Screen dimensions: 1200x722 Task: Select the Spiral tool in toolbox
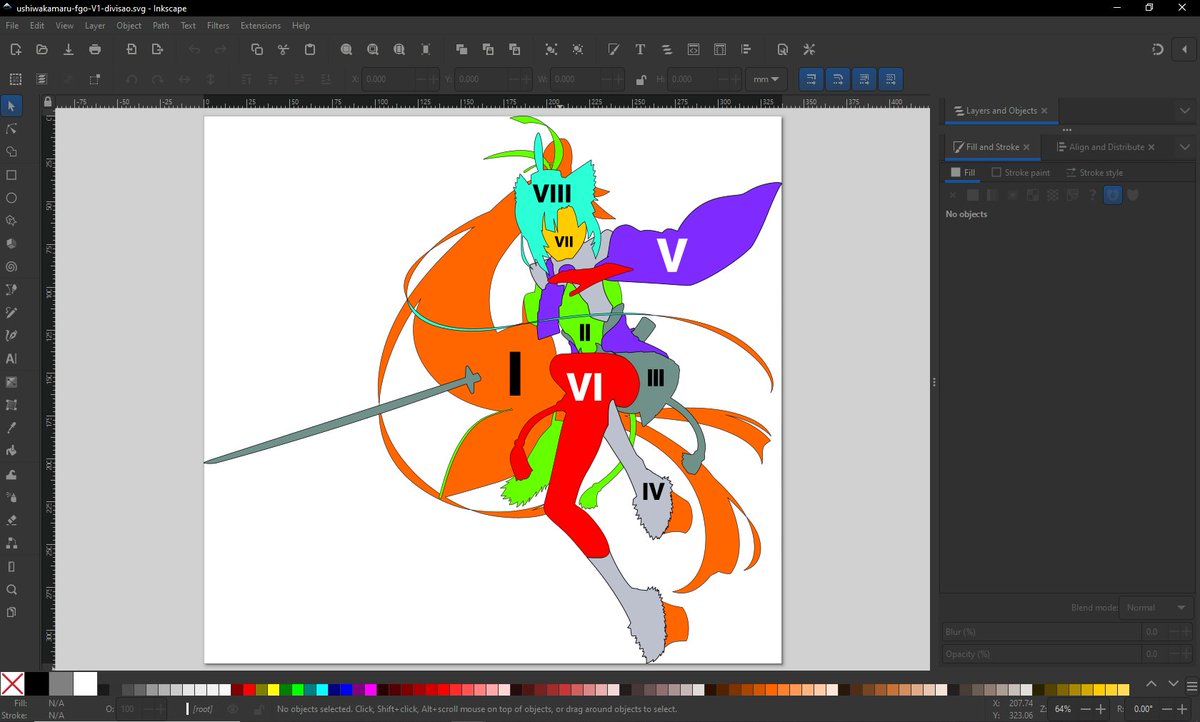pos(12,267)
